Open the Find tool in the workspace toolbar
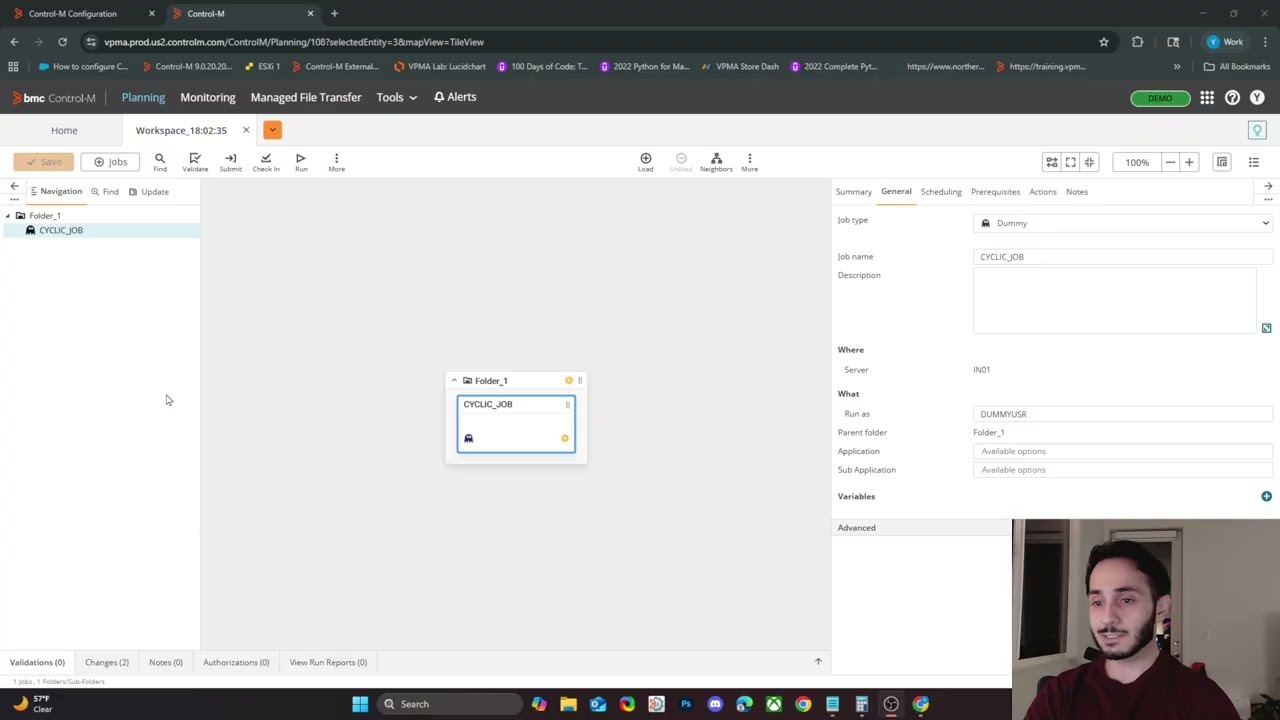The image size is (1280, 720). point(160,162)
